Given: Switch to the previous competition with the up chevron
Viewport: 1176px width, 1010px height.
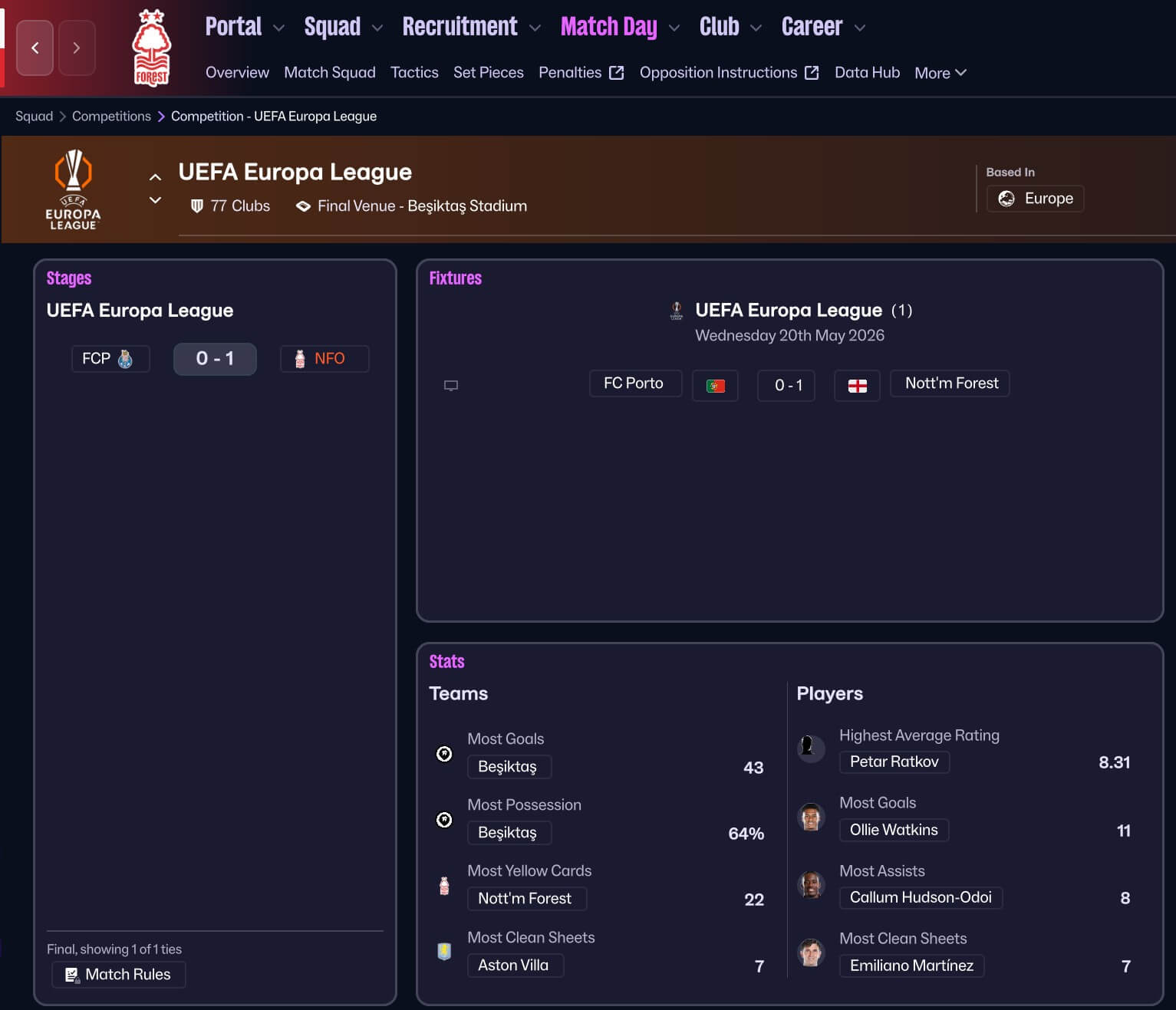Looking at the screenshot, I should (155, 177).
